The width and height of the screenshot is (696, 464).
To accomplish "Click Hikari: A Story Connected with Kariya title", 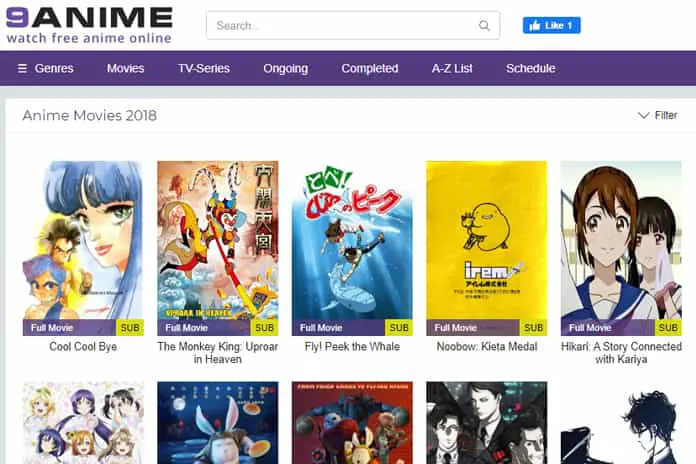I will point(621,353).
